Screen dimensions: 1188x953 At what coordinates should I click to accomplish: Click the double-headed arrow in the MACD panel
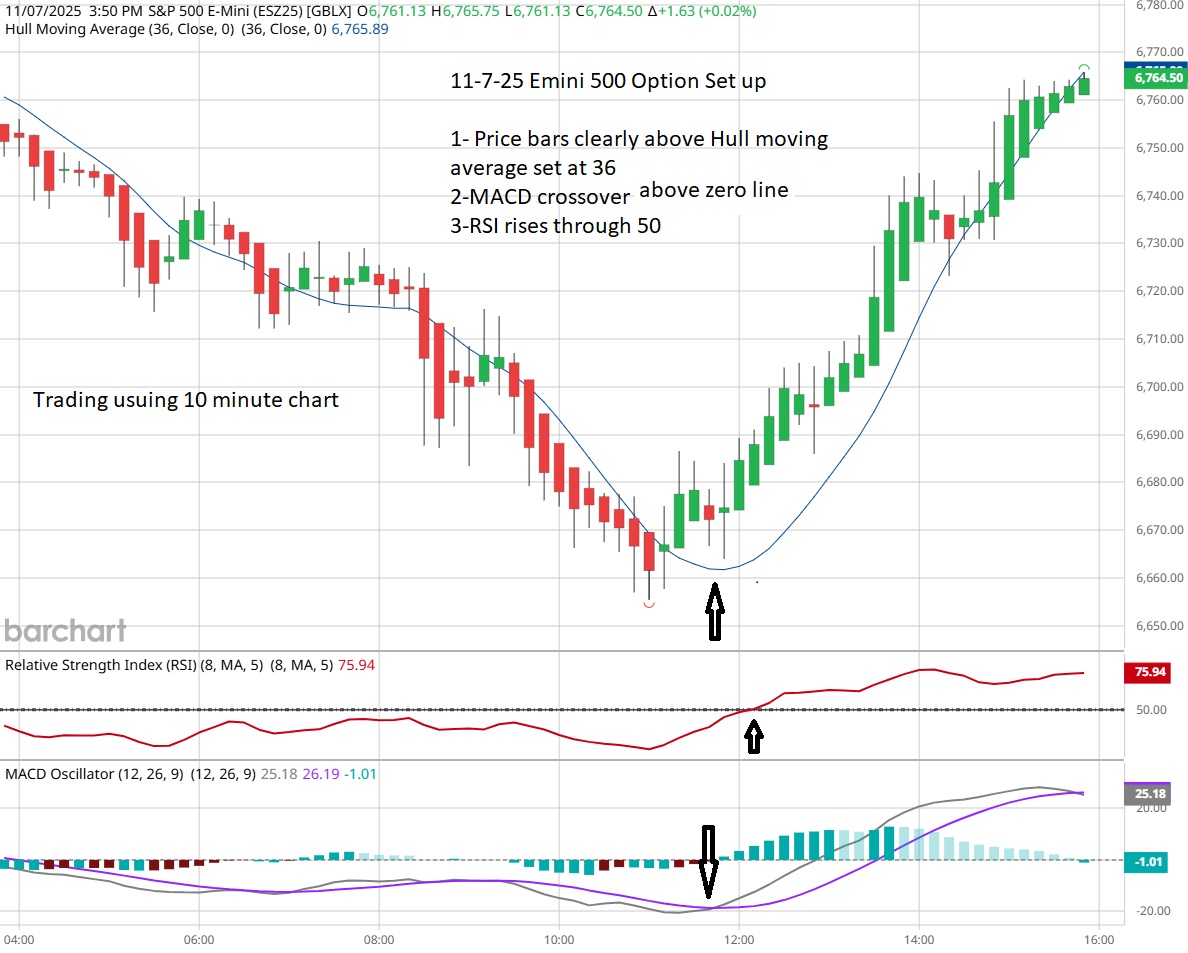(x=708, y=861)
